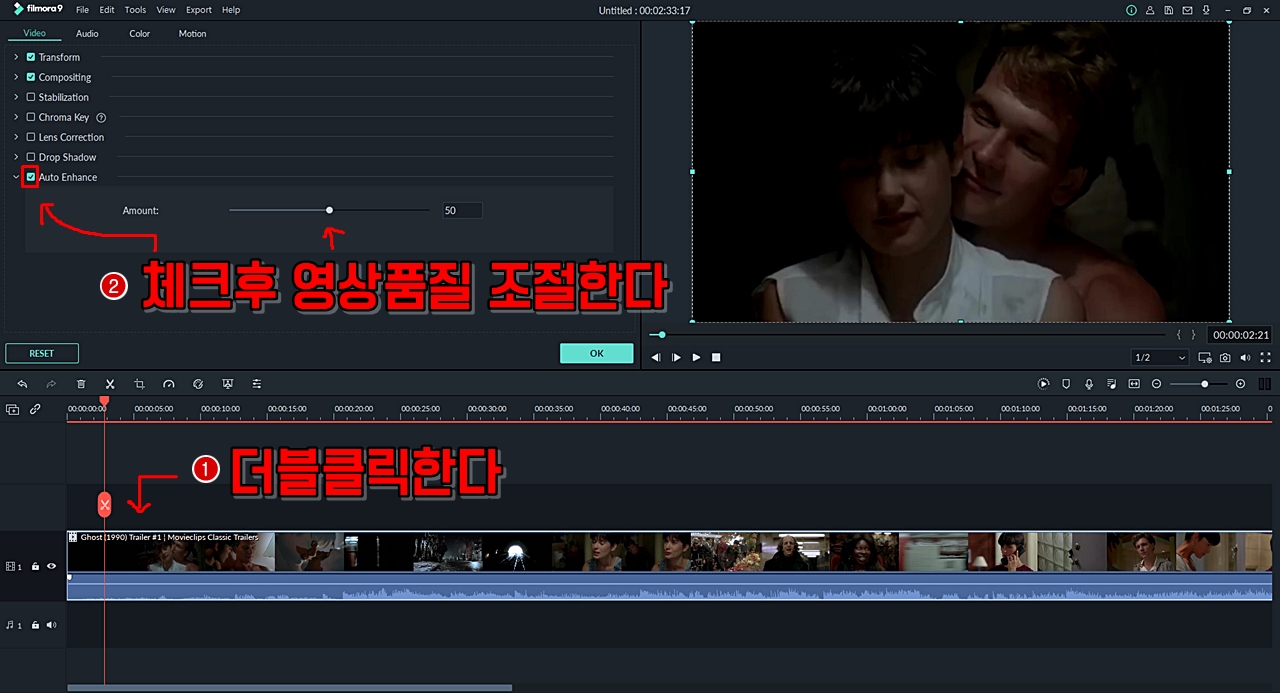Viewport: 1280px width, 693px height.
Task: Open the Tools menu
Action: (135, 10)
